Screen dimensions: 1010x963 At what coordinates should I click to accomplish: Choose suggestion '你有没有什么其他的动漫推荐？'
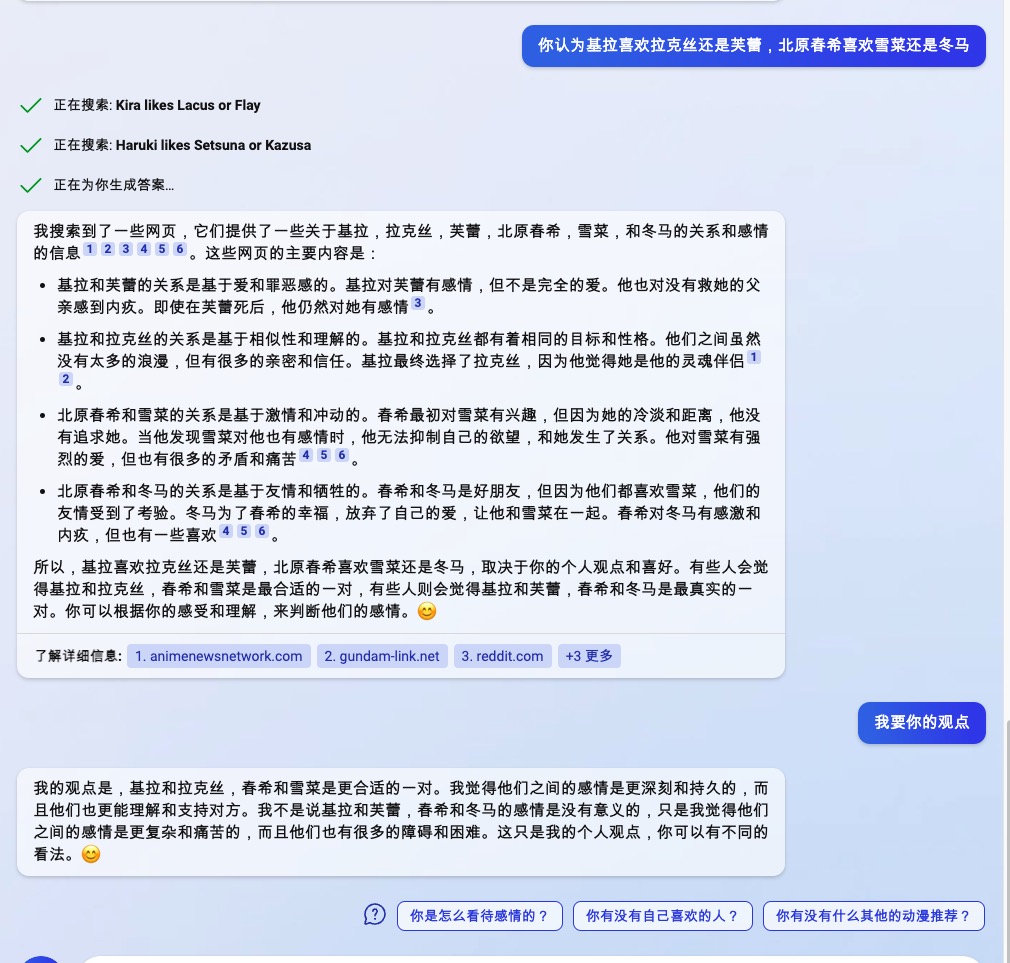click(x=874, y=916)
